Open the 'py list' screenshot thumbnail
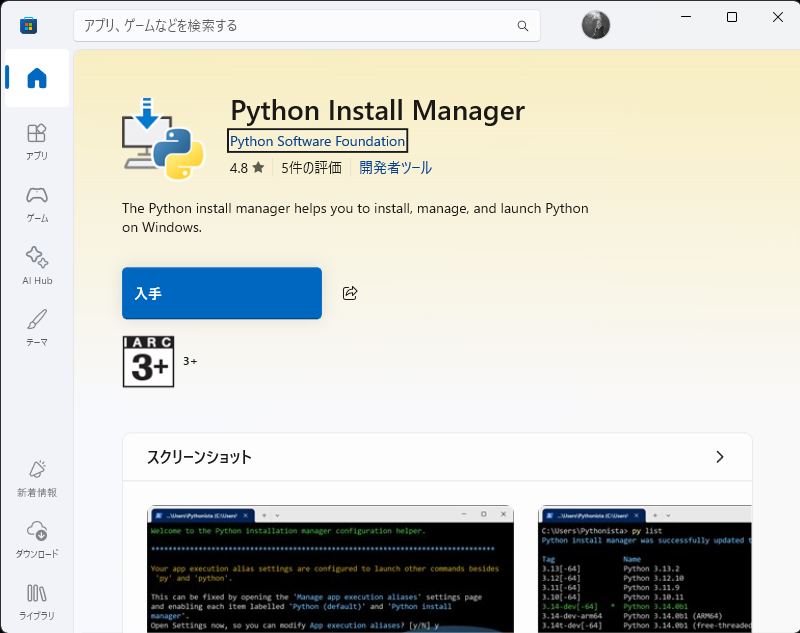Image resolution: width=800 pixels, height=633 pixels. pyautogui.click(x=645, y=569)
